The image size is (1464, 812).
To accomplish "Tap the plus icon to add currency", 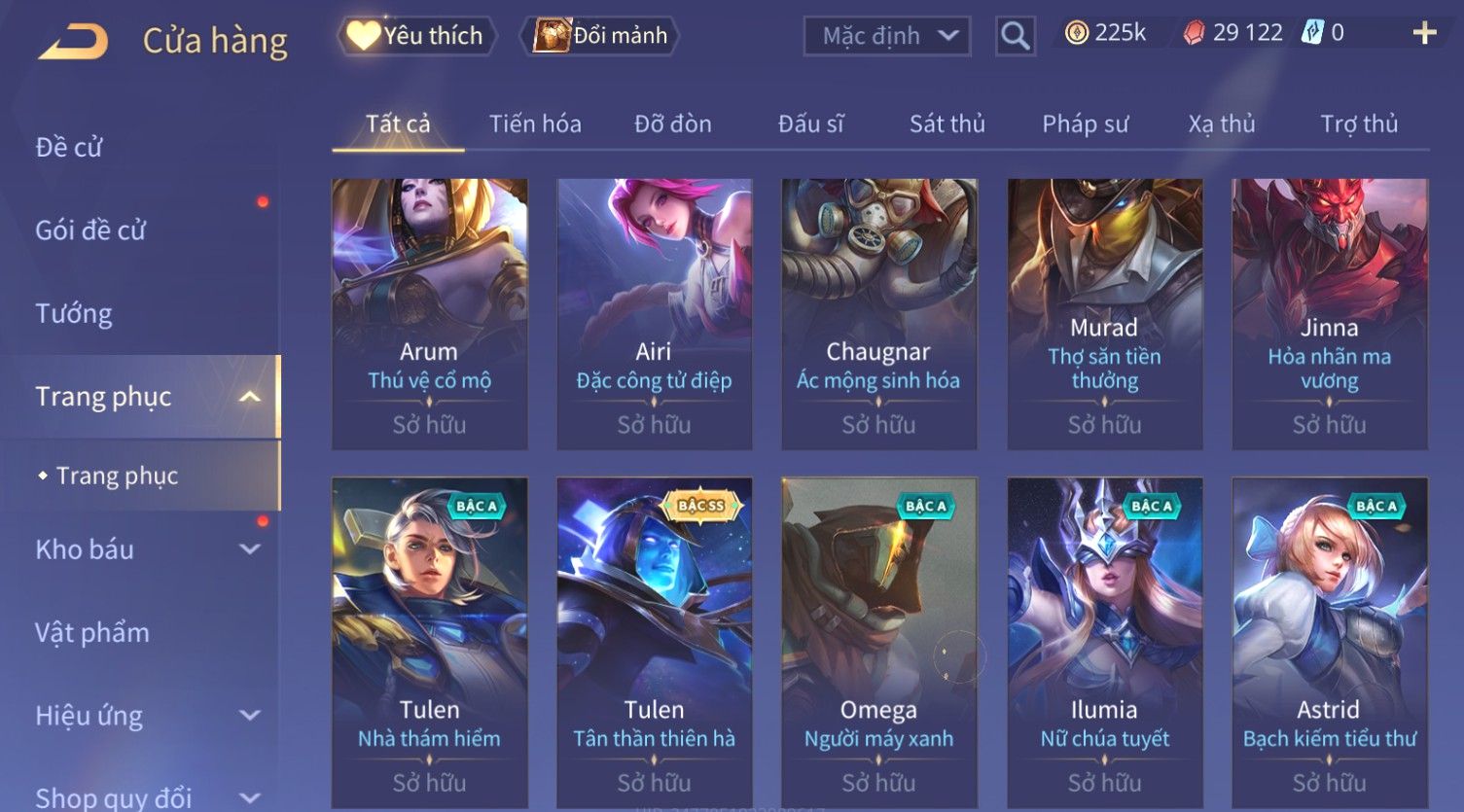I will [x=1424, y=33].
